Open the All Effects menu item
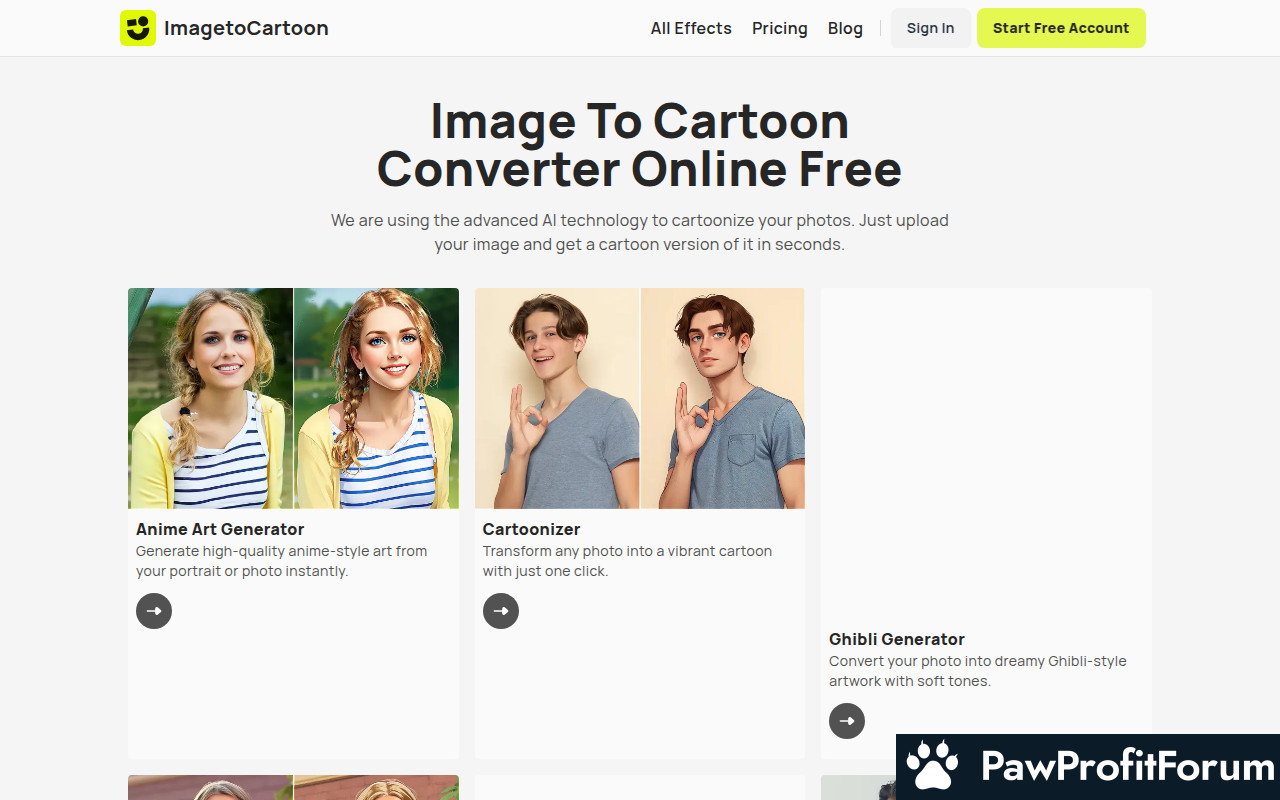 coord(691,28)
